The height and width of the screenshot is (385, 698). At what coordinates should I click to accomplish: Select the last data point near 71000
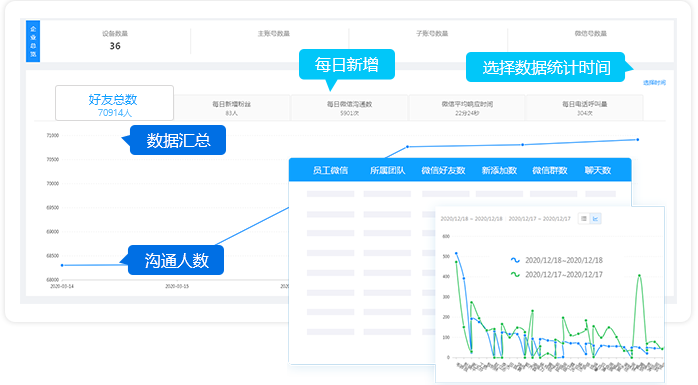637,140
